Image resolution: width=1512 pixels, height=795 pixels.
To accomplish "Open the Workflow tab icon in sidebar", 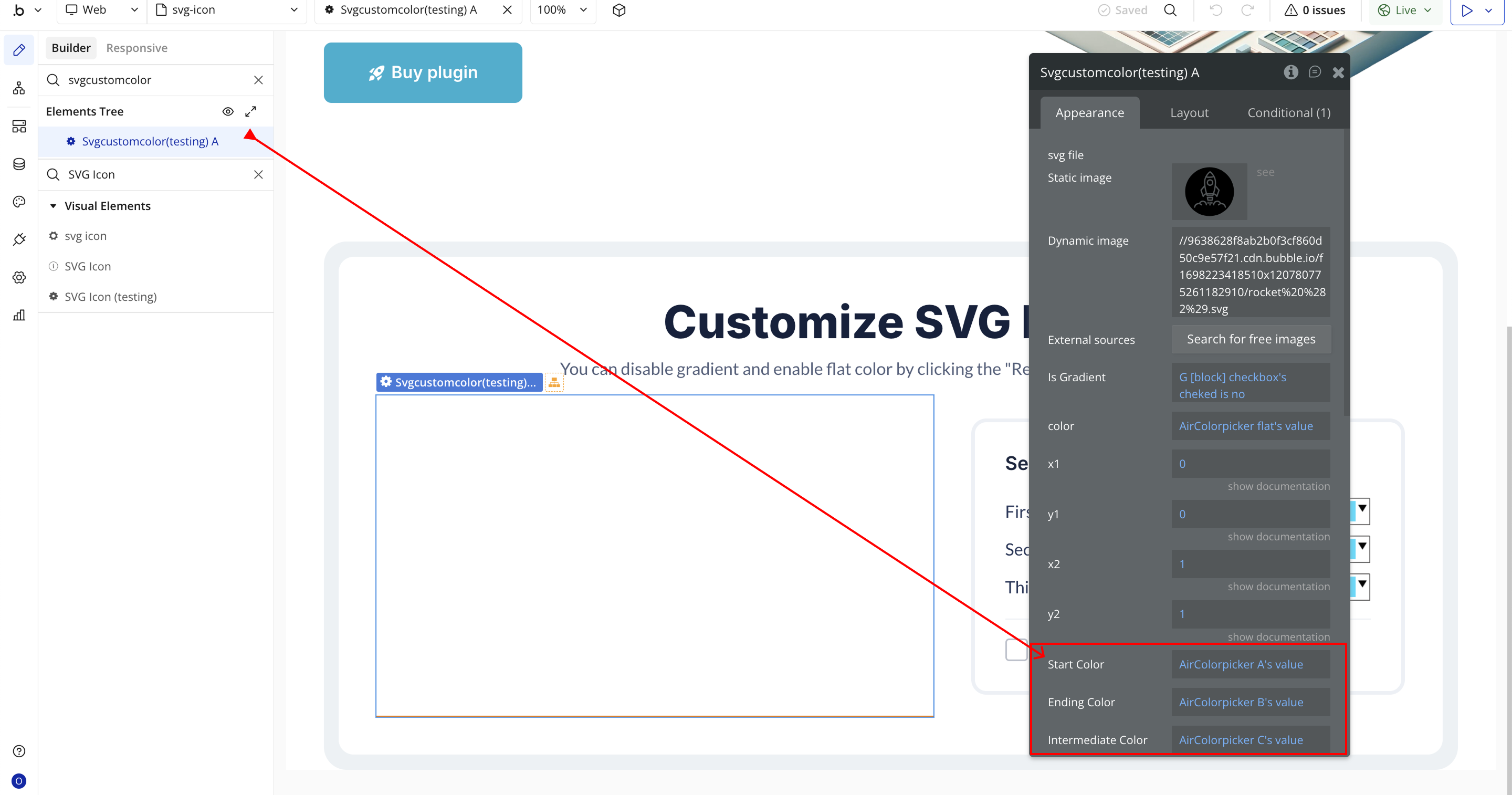I will [19, 88].
